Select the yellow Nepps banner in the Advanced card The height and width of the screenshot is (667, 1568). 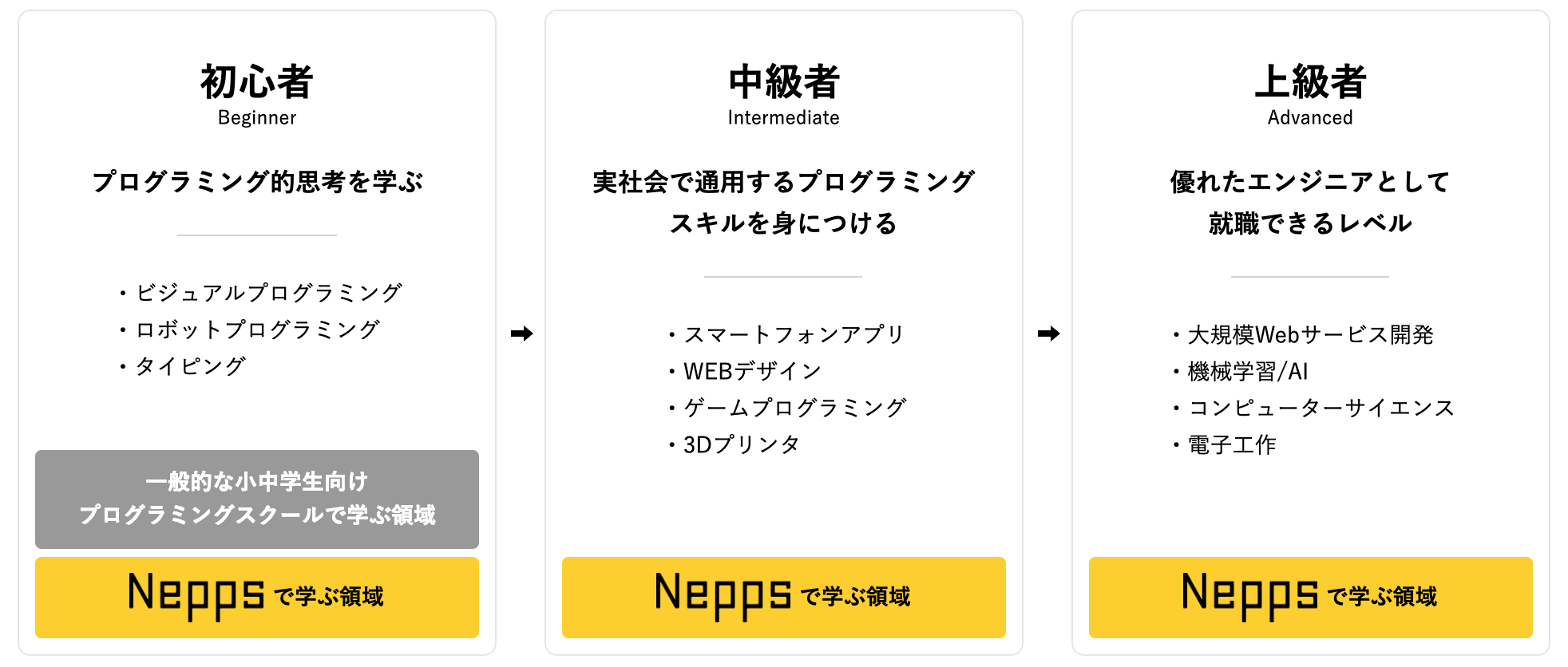point(1310,597)
